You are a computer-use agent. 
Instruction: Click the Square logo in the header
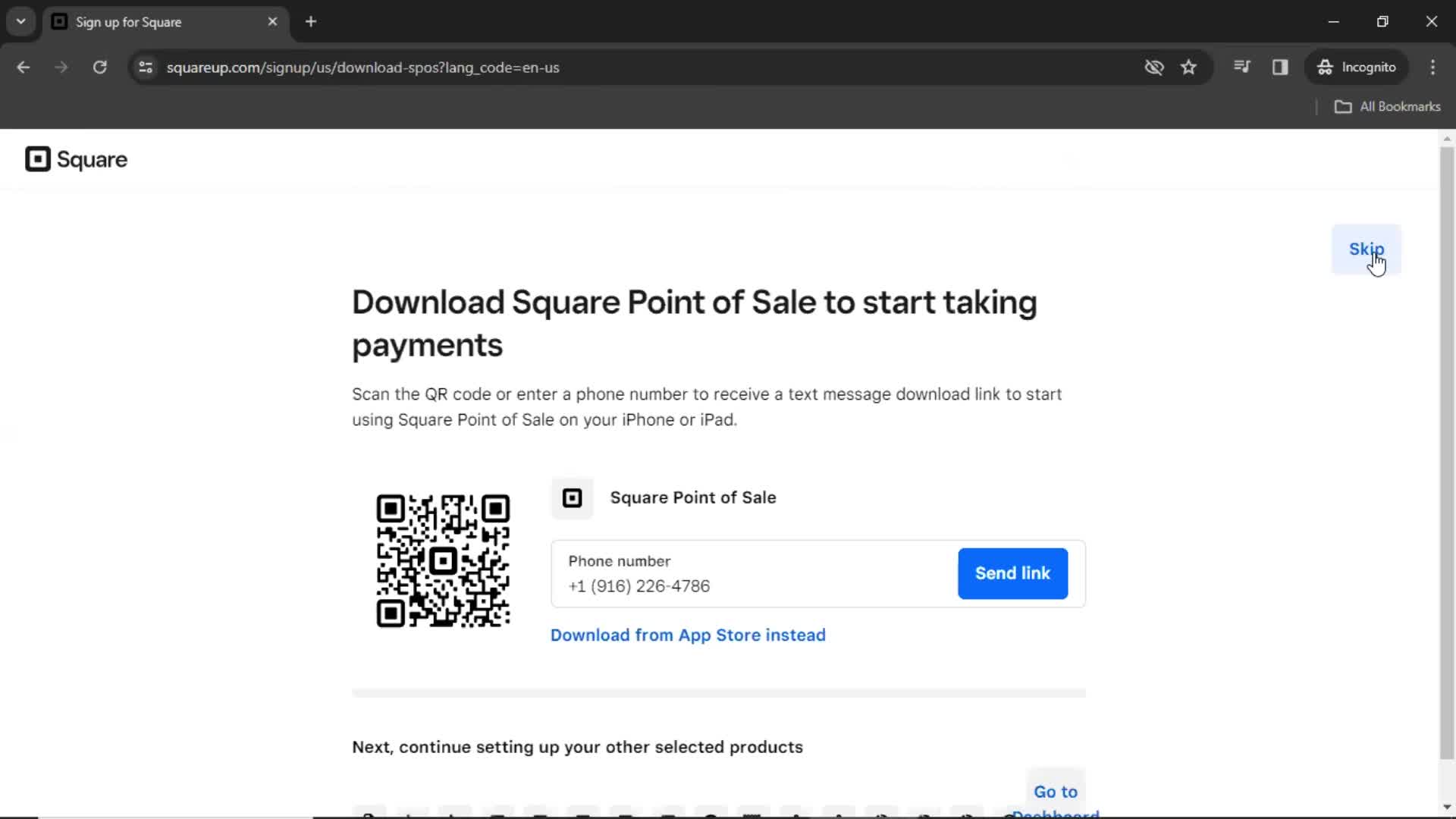[76, 159]
